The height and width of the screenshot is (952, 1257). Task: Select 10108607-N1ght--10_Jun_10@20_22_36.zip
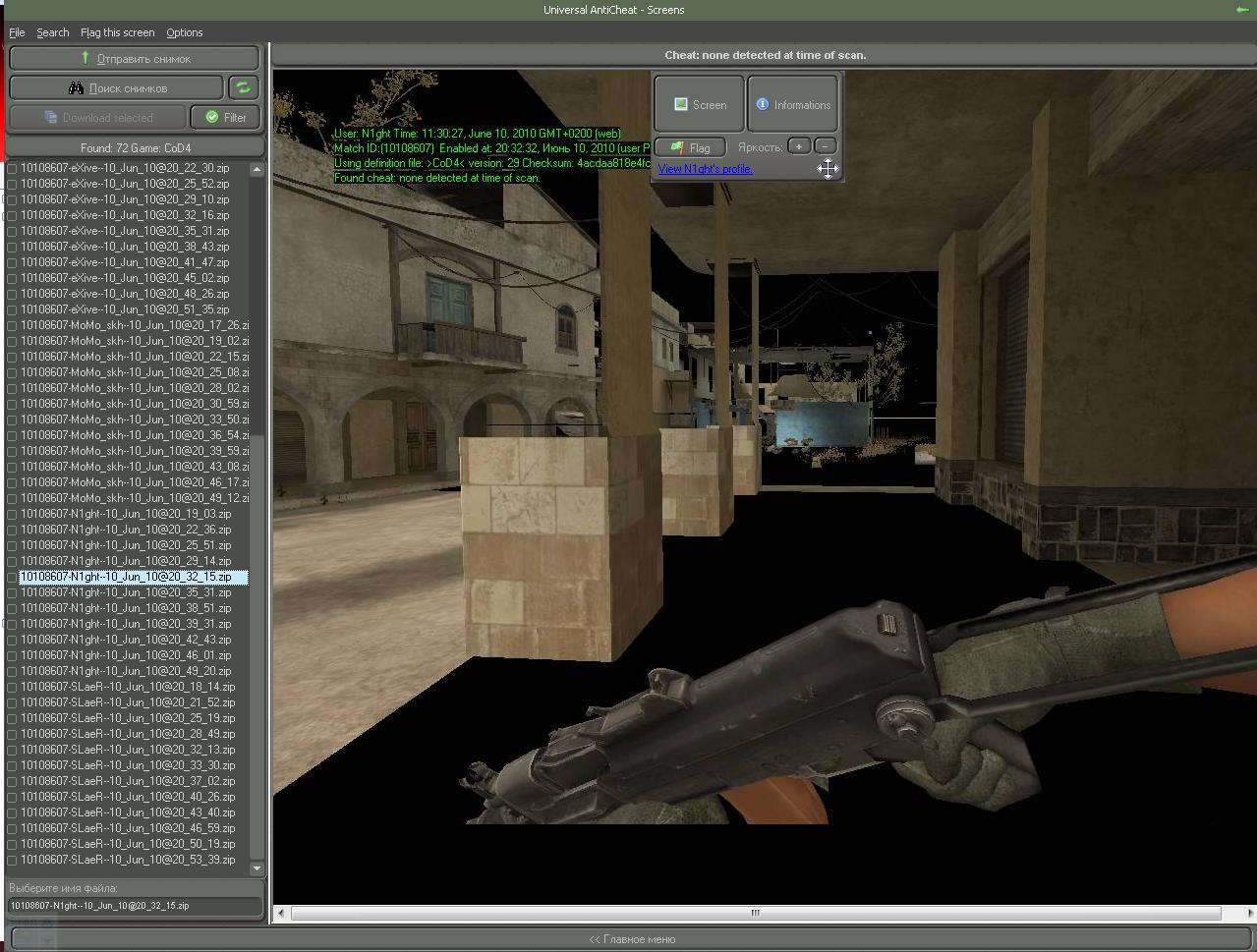[x=126, y=530]
